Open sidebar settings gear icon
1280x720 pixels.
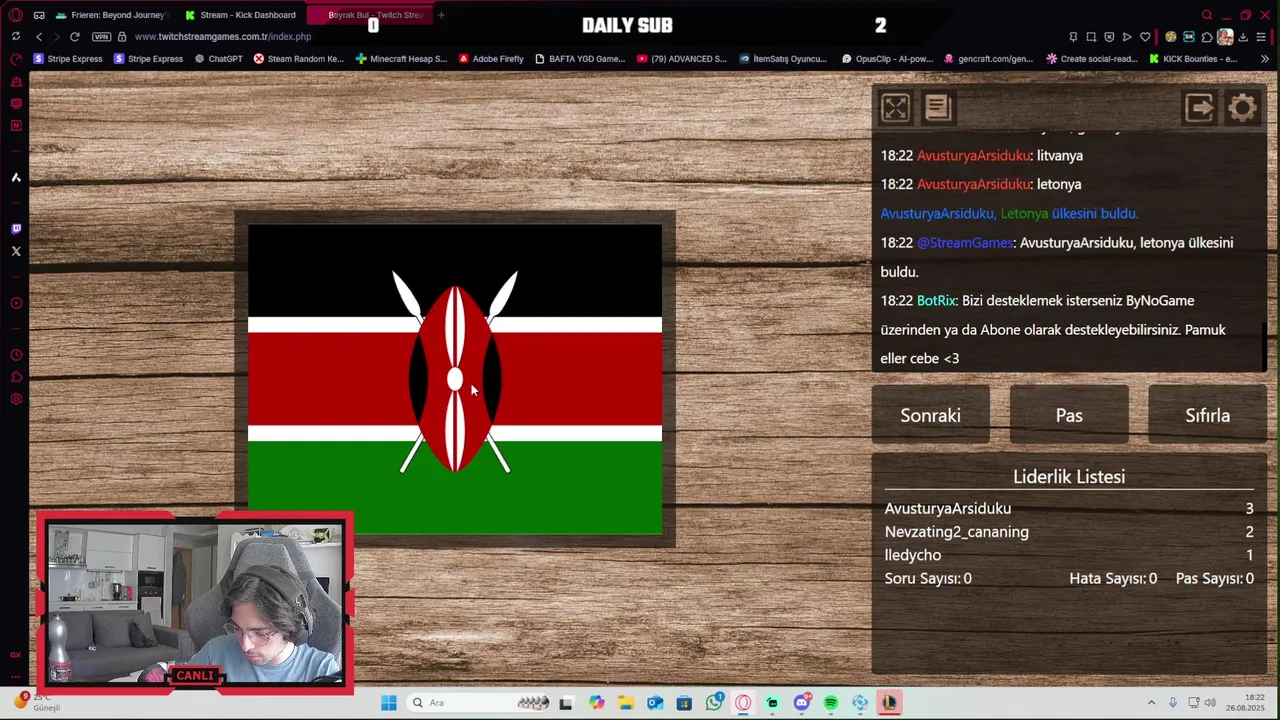[x=16, y=399]
